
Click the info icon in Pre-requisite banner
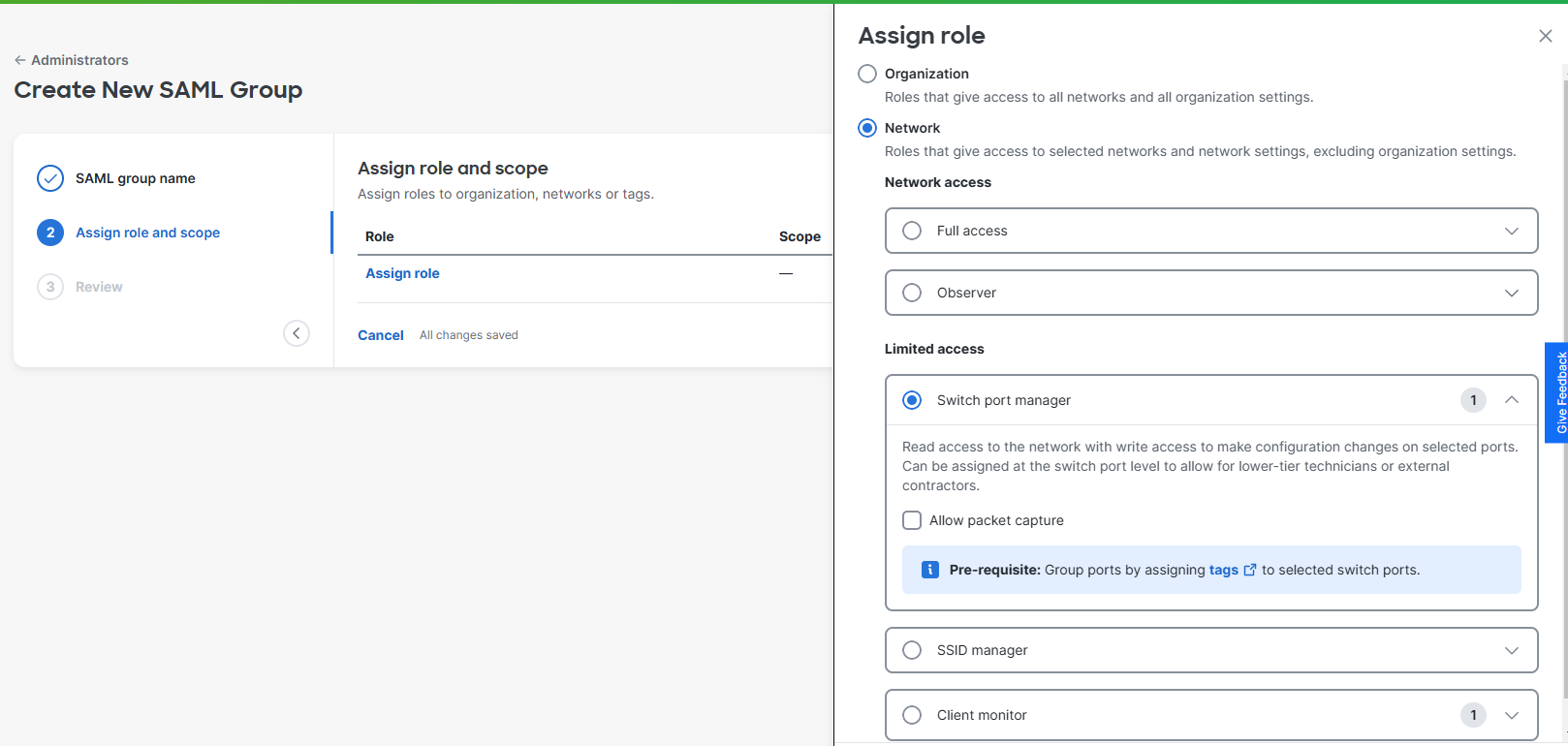coord(929,570)
